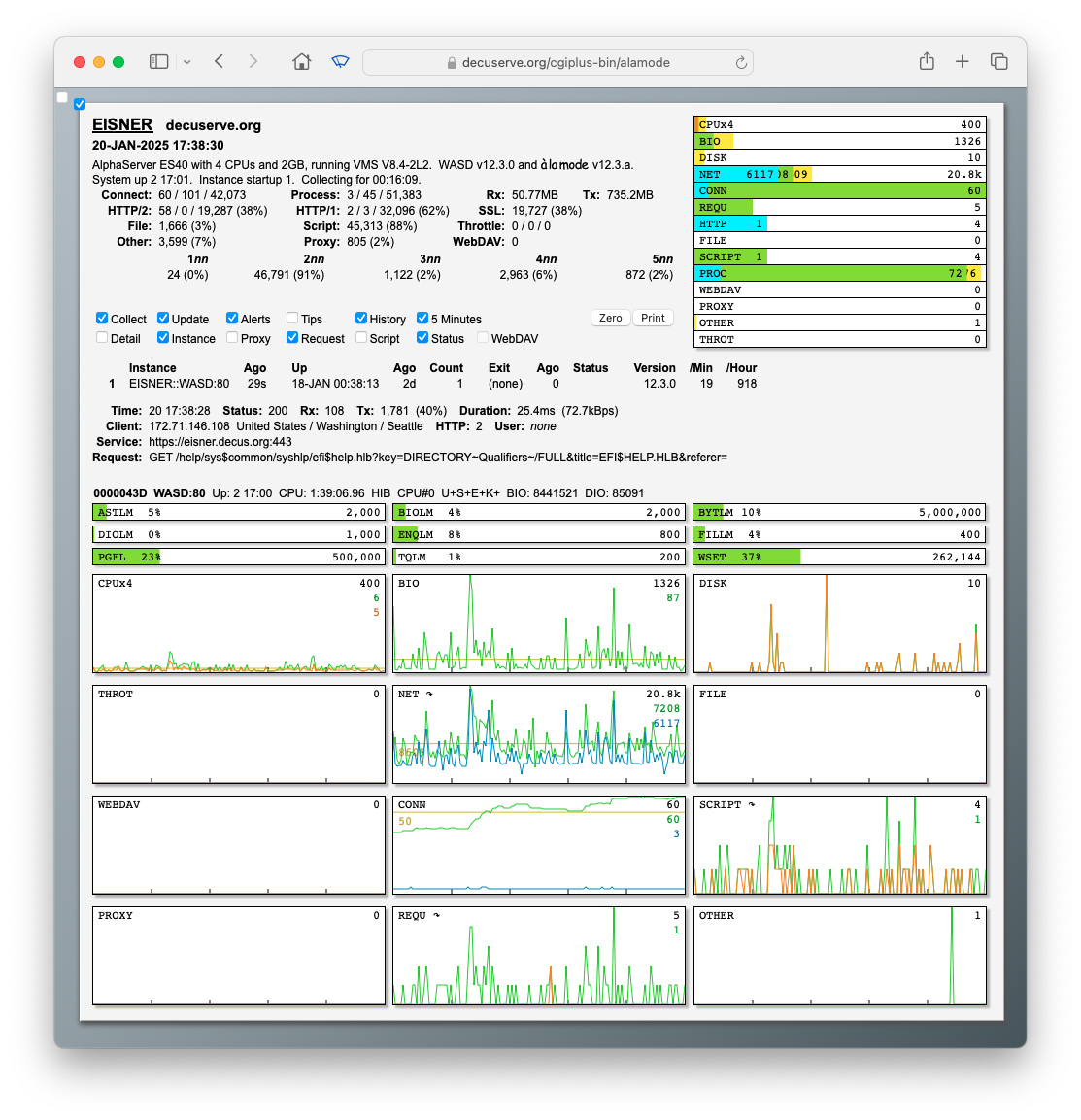Click the PGFL 23% quota bar
Viewport: 1081px width, 1120px height.
click(x=239, y=557)
